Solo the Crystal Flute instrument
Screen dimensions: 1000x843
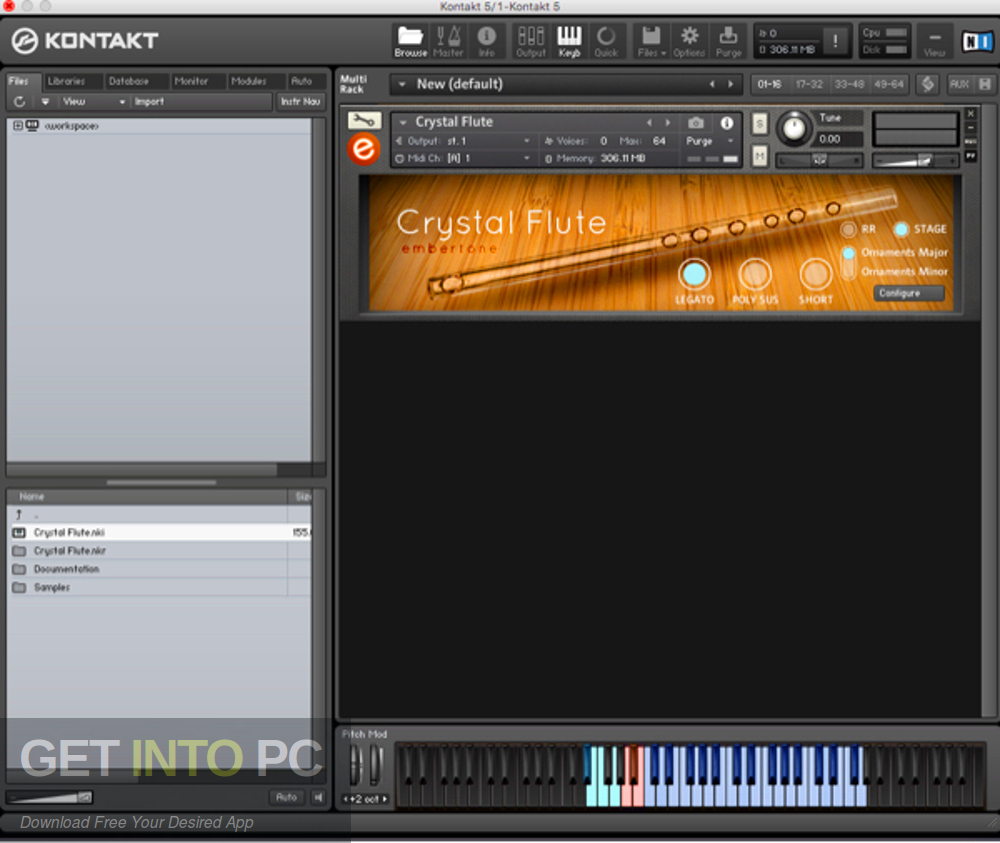pyautogui.click(x=759, y=123)
